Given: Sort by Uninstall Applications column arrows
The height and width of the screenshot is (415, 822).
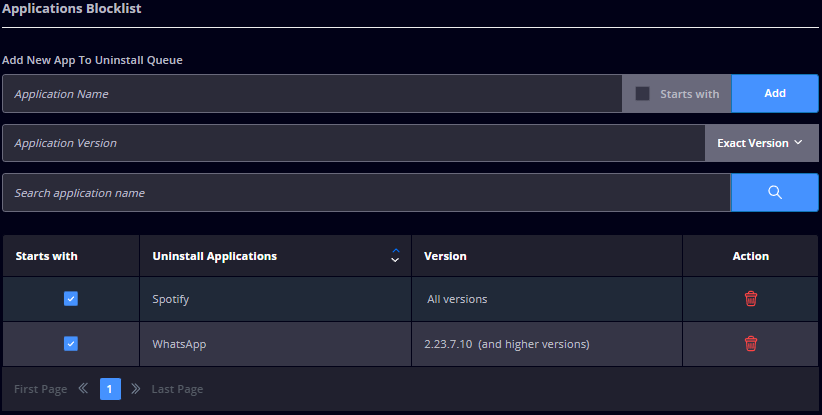Looking at the screenshot, I should point(395,256).
